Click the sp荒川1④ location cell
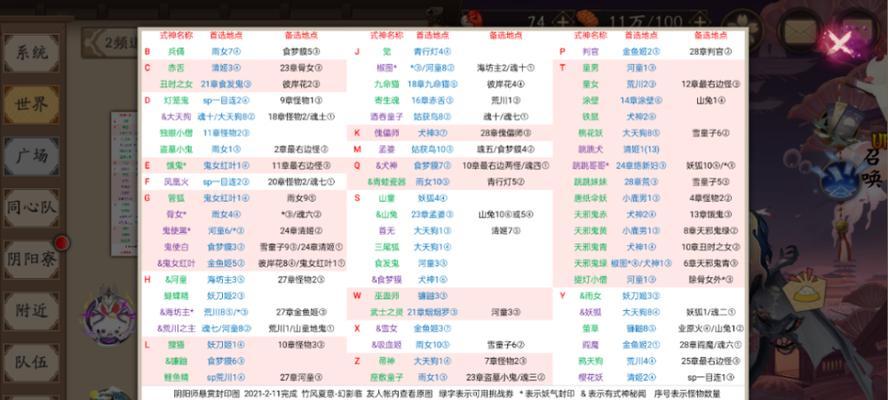The height and width of the screenshot is (400, 888). (225, 377)
